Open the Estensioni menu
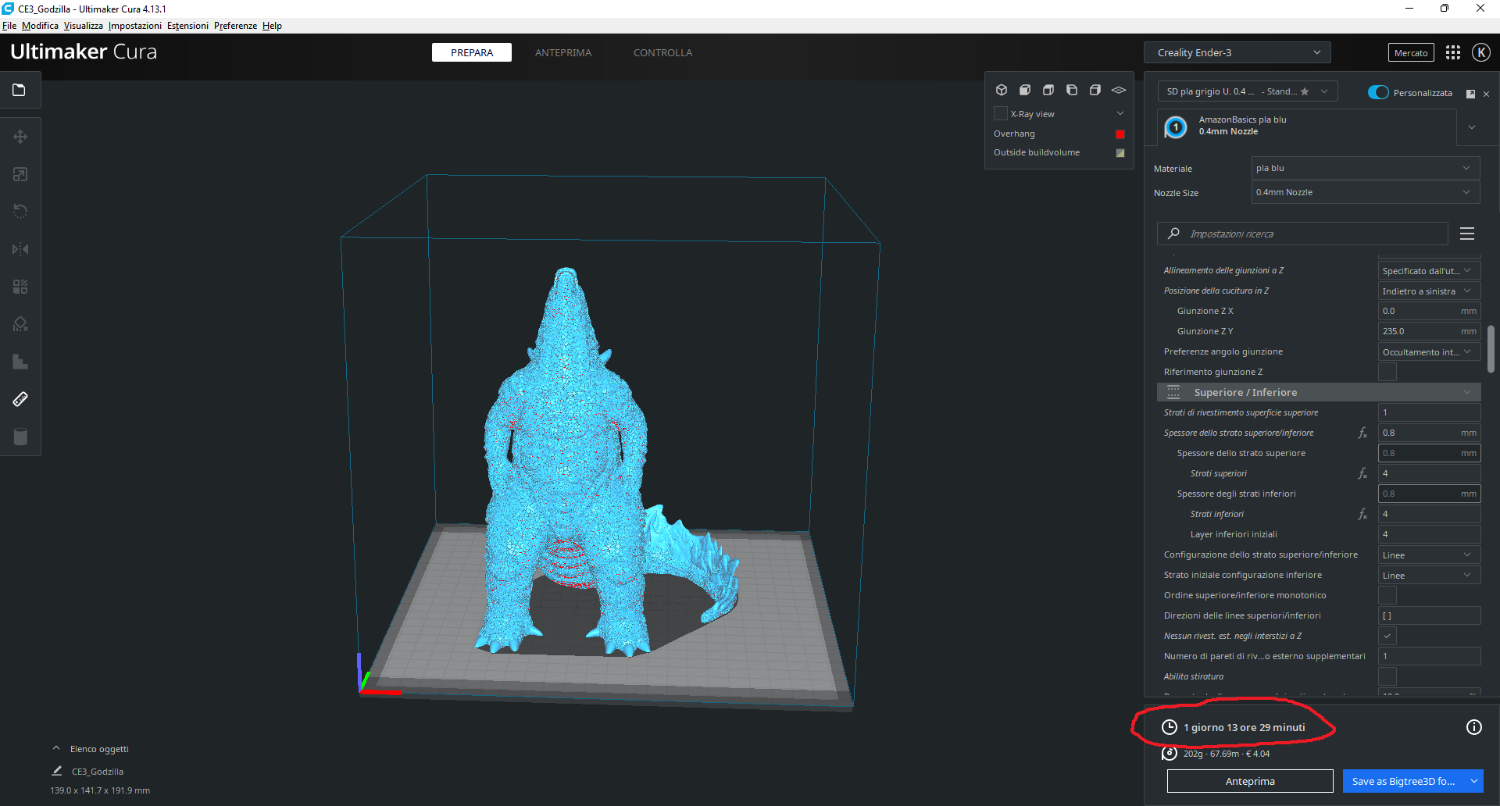Viewport: 1500px width, 806px height. click(x=188, y=25)
